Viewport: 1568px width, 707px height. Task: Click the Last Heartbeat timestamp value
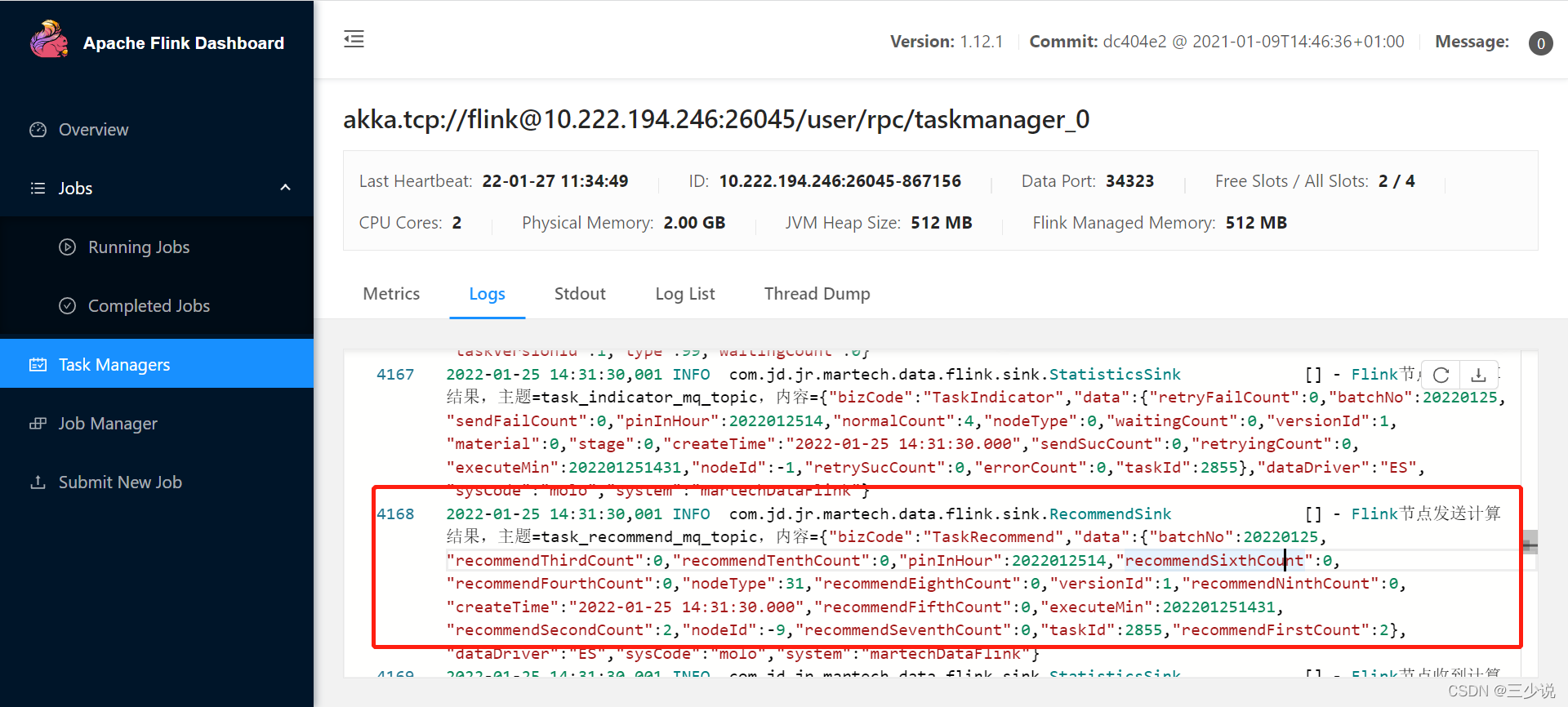click(555, 181)
